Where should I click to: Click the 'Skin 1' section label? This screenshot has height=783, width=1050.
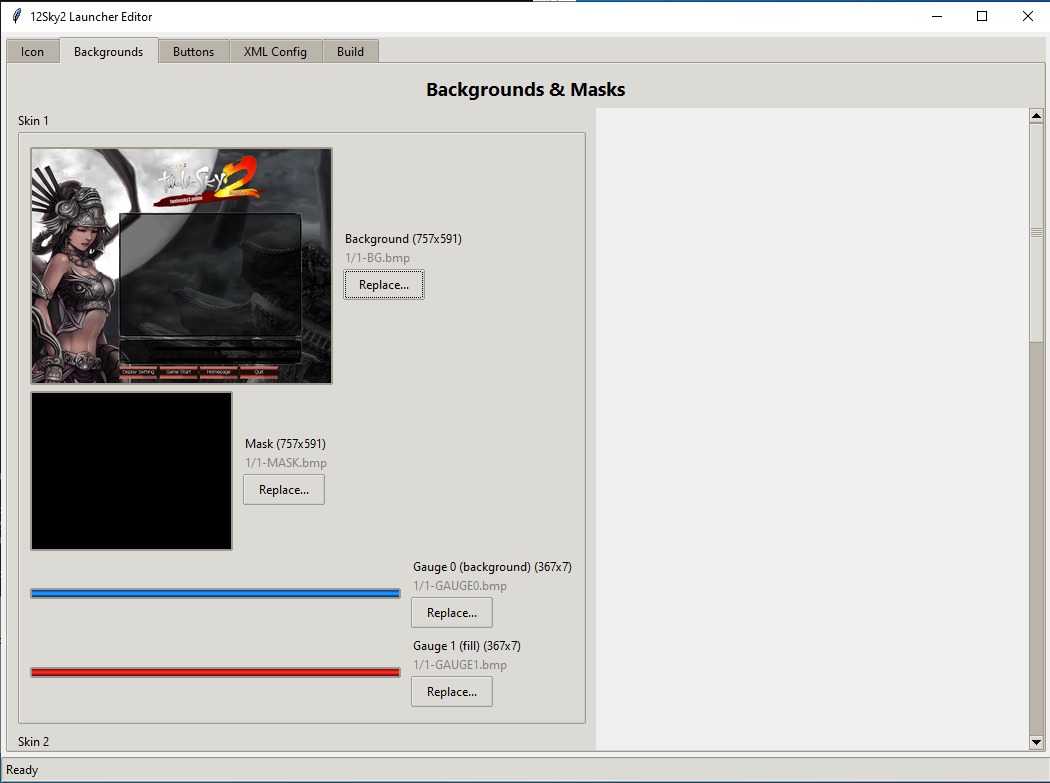click(33, 121)
